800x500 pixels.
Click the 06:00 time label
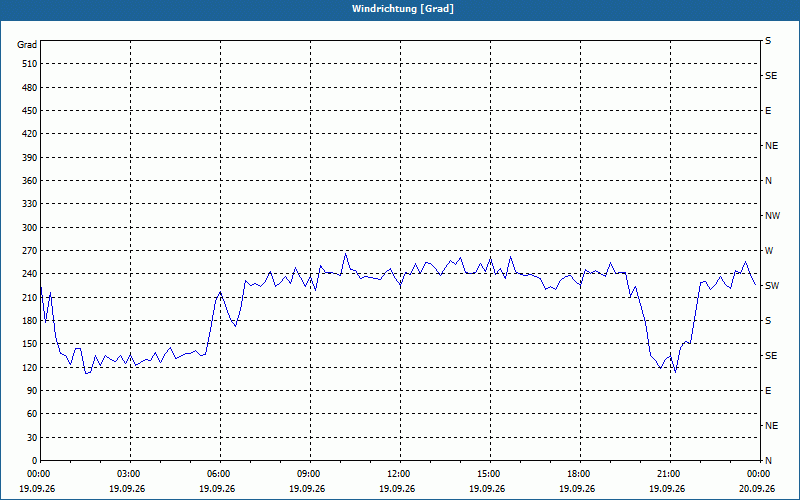(x=220, y=473)
